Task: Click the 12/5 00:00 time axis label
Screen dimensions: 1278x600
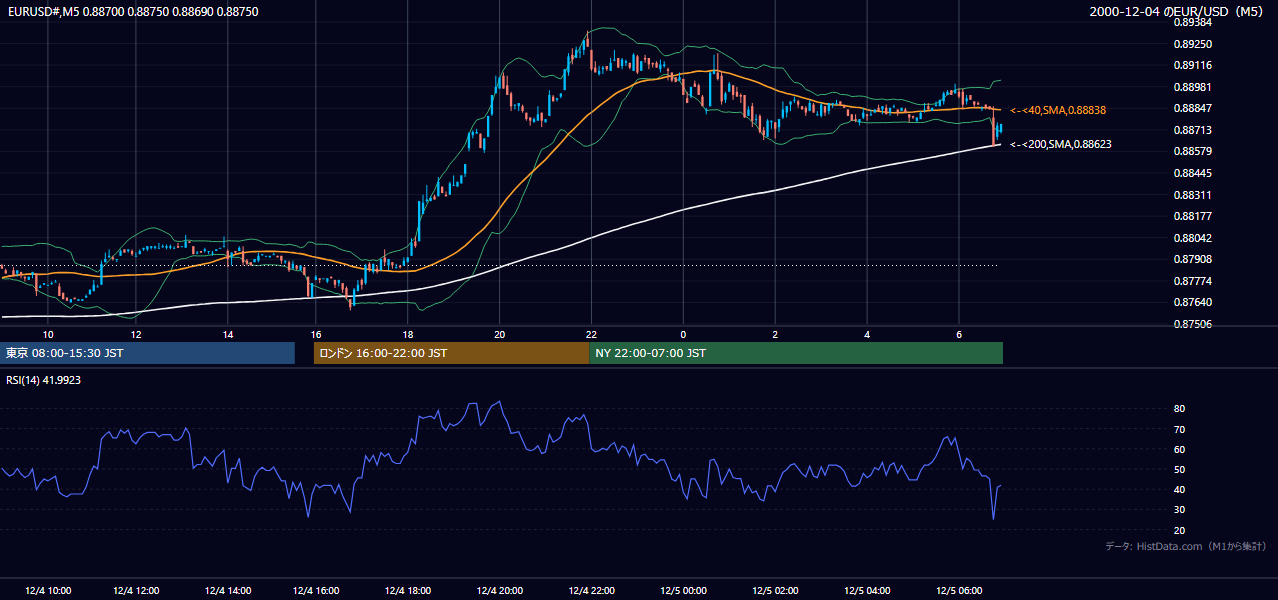Action: coord(683,591)
